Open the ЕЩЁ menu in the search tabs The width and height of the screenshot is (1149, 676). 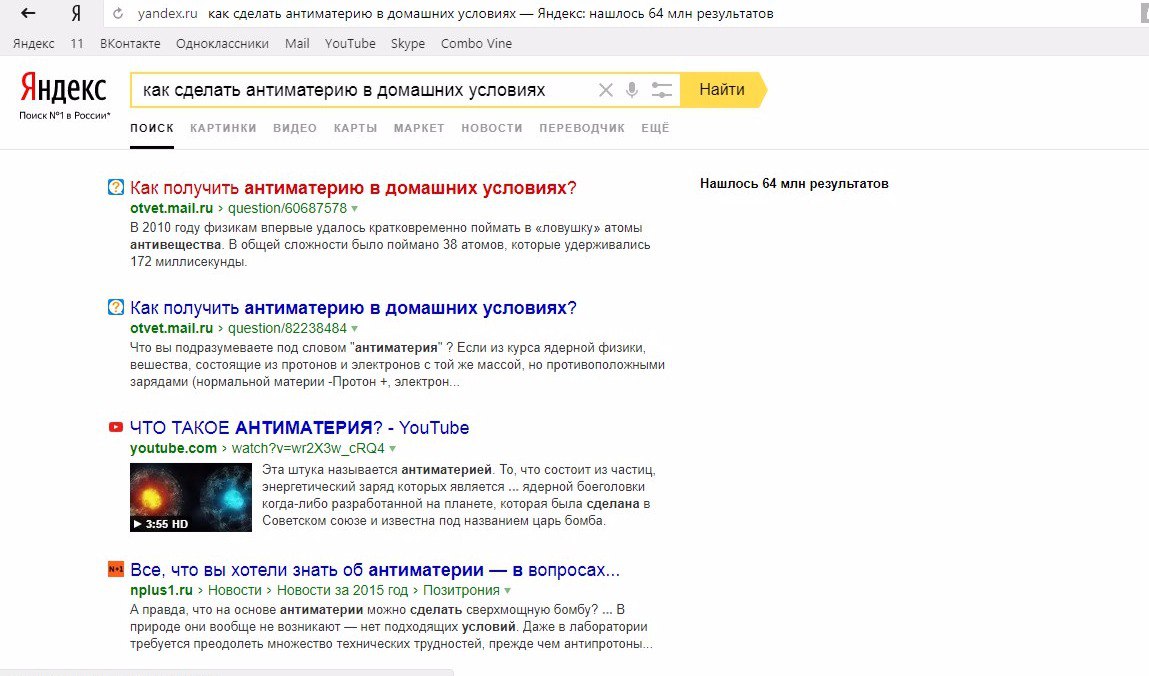tap(655, 128)
